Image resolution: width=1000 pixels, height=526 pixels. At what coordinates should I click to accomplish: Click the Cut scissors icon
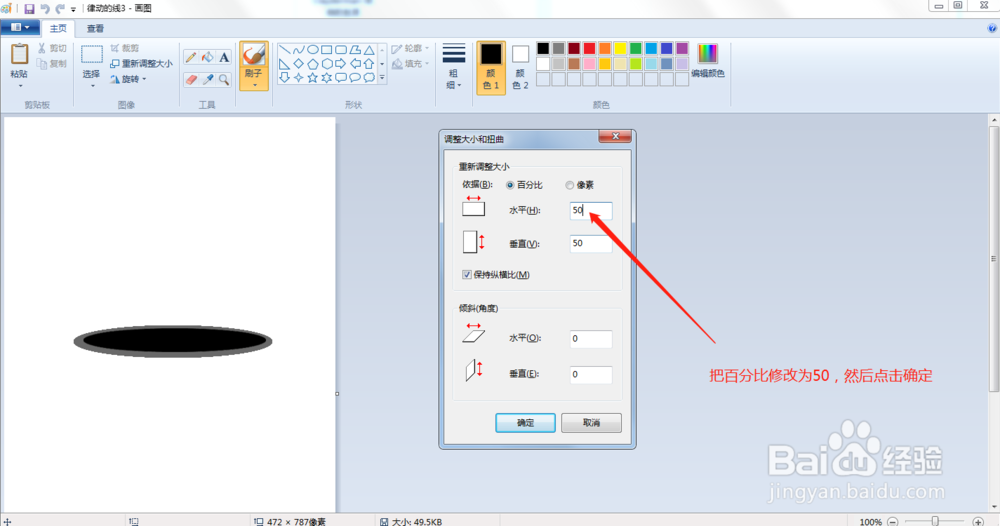(x=42, y=48)
